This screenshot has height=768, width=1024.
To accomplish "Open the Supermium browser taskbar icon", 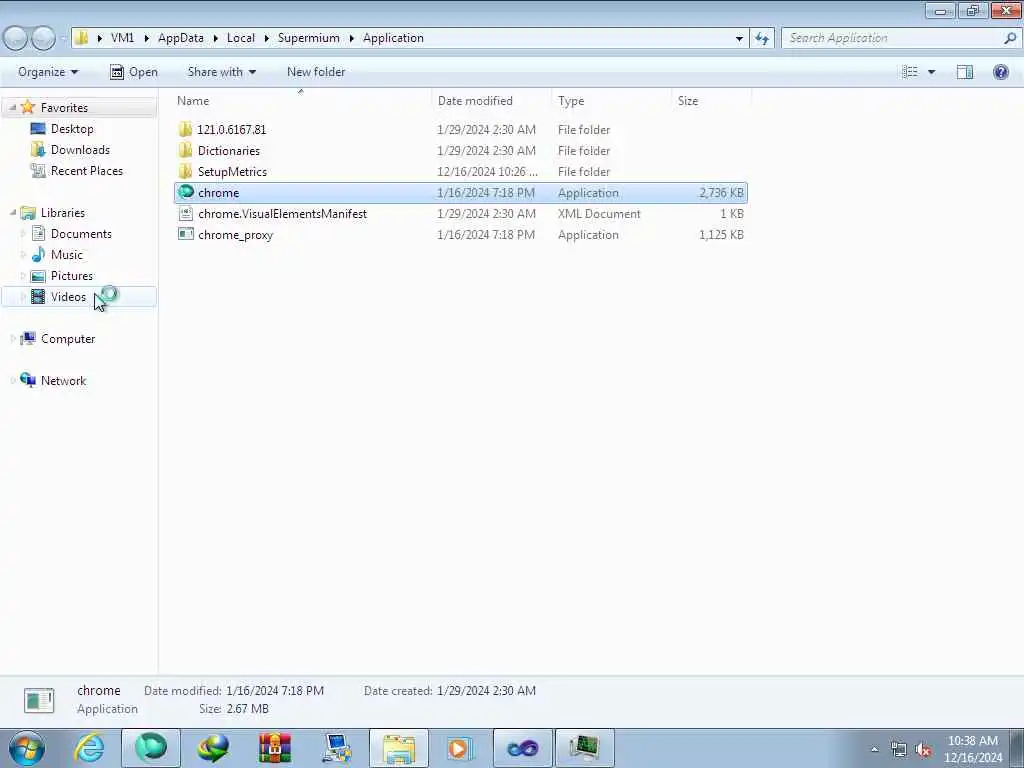I will 151,748.
